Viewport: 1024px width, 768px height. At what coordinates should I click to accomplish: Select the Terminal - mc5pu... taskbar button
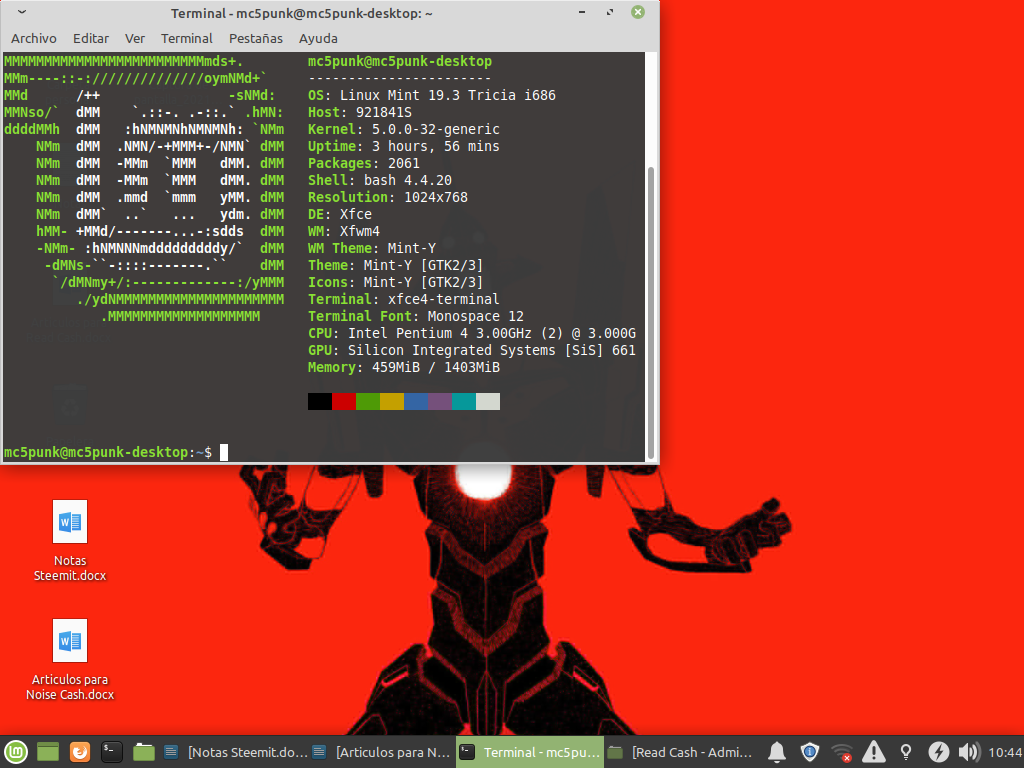coord(529,752)
